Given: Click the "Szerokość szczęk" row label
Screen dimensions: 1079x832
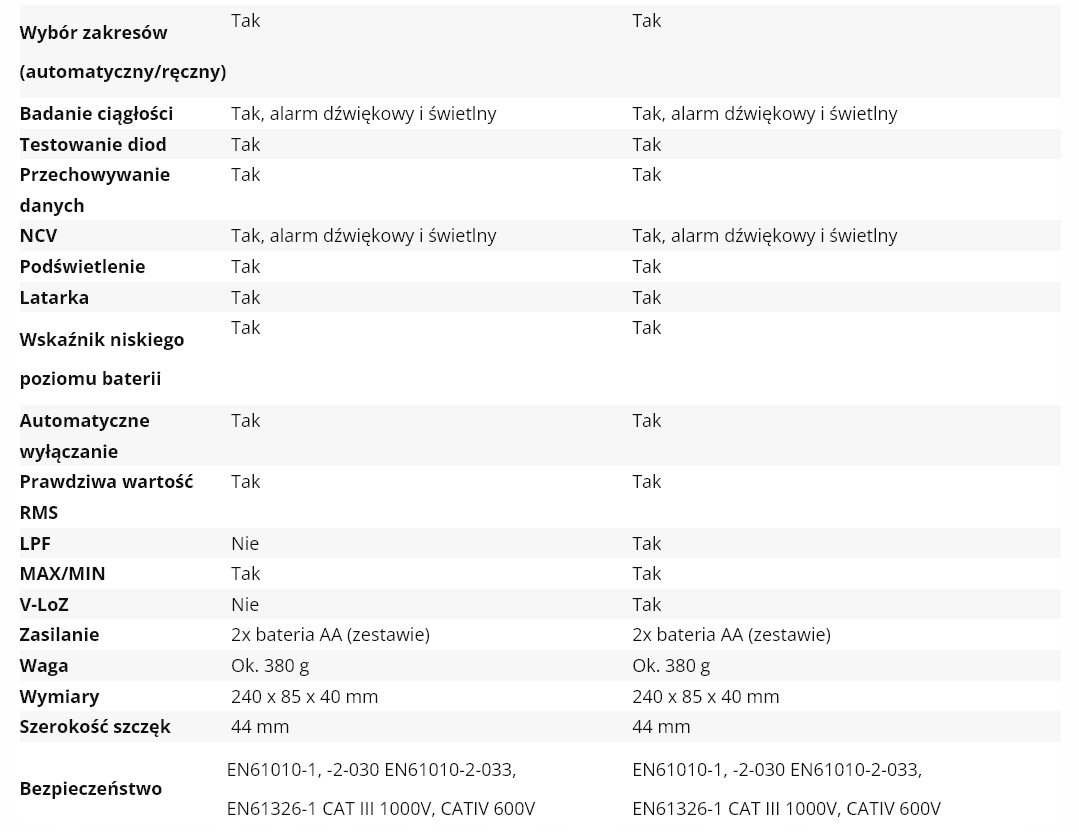Looking at the screenshot, I should [x=95, y=727].
